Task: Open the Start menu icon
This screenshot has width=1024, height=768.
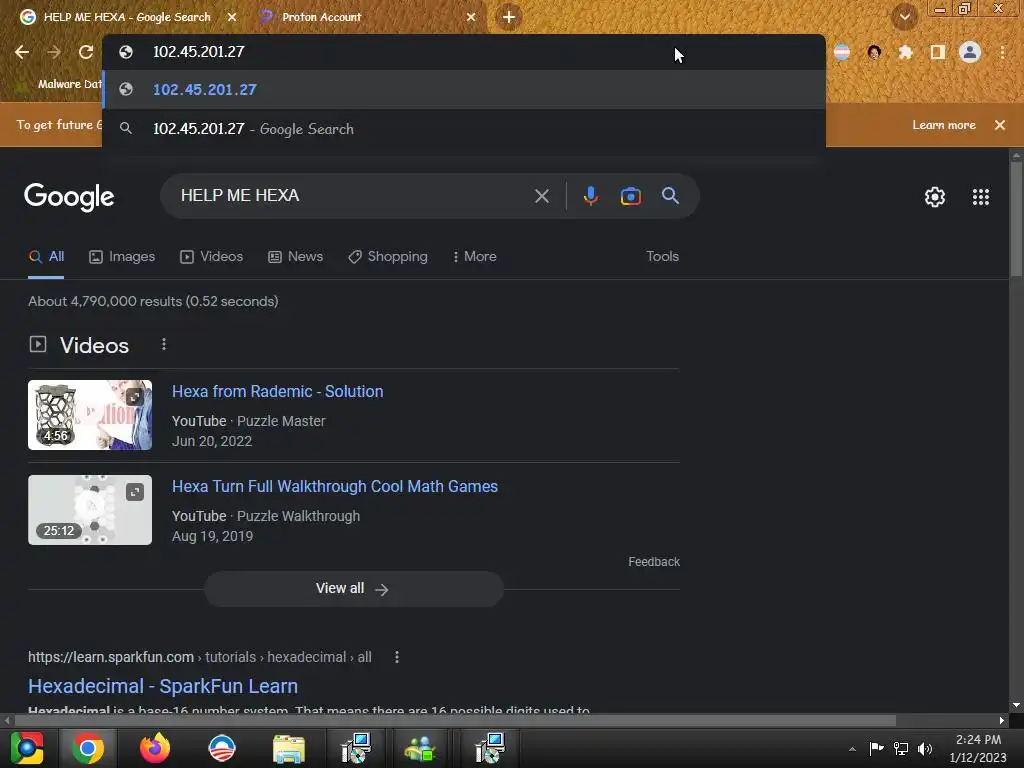Action: pos(27,748)
